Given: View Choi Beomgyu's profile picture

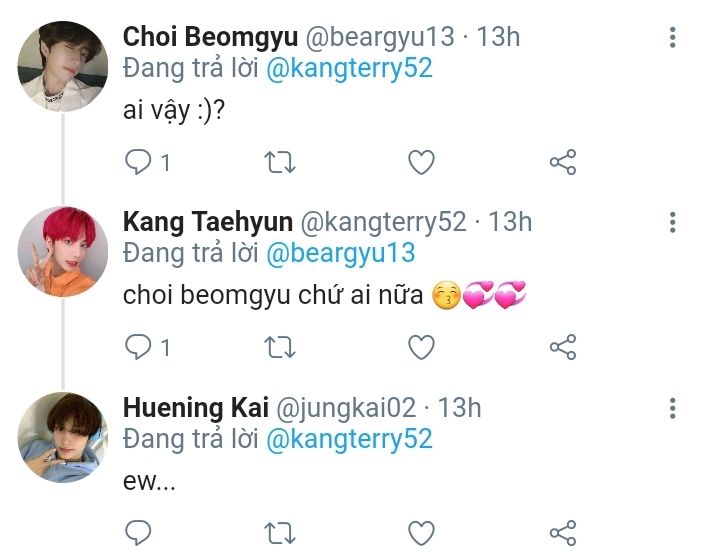Looking at the screenshot, I should point(62,65).
